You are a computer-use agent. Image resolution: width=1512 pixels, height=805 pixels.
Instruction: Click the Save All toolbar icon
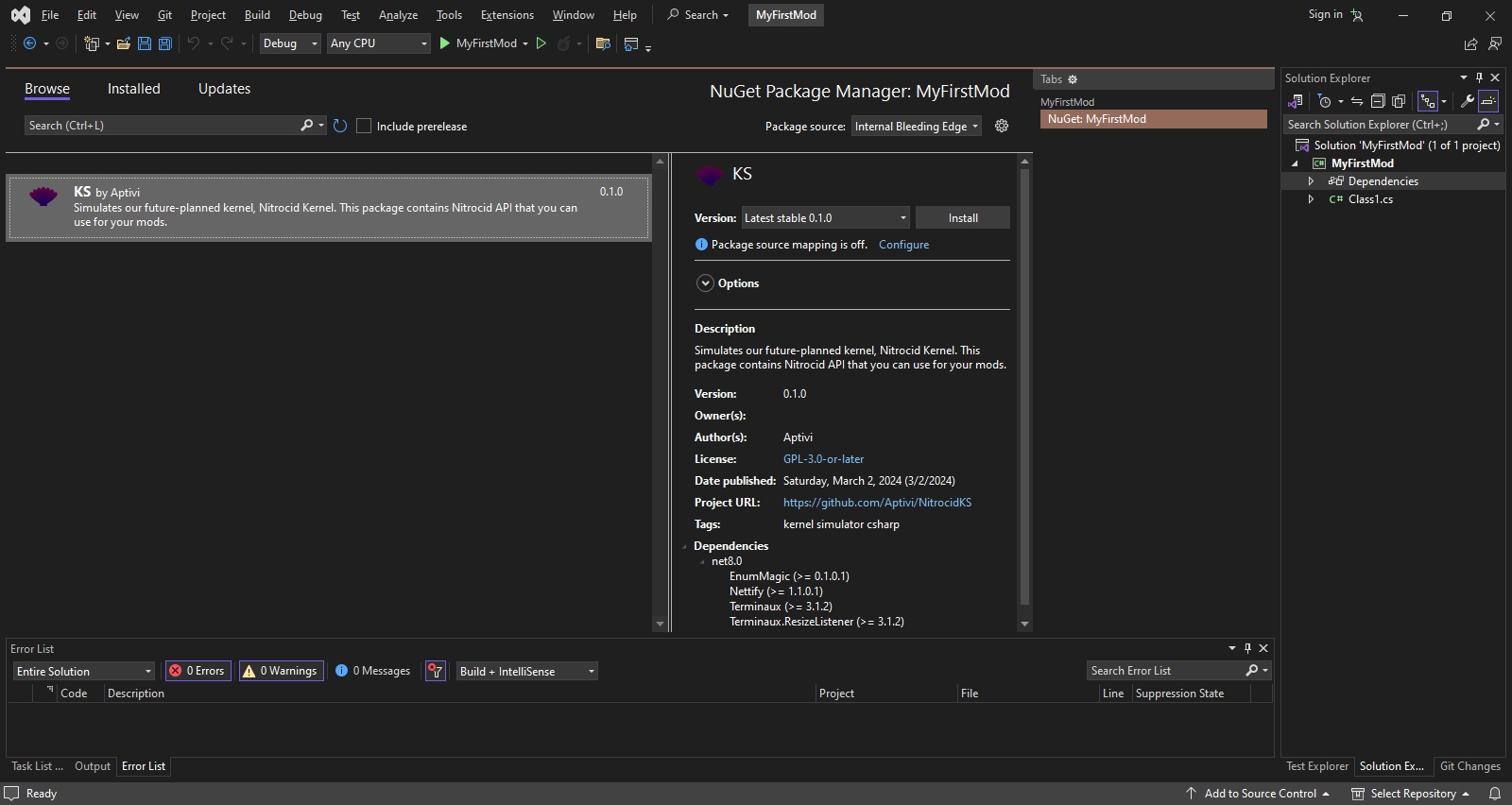(x=165, y=43)
